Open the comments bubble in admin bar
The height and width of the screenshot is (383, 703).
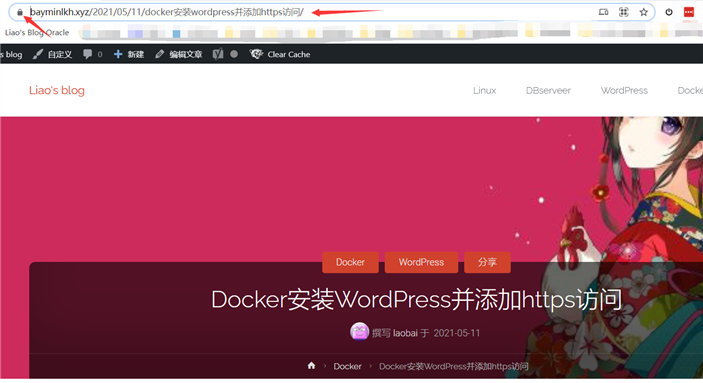92,54
